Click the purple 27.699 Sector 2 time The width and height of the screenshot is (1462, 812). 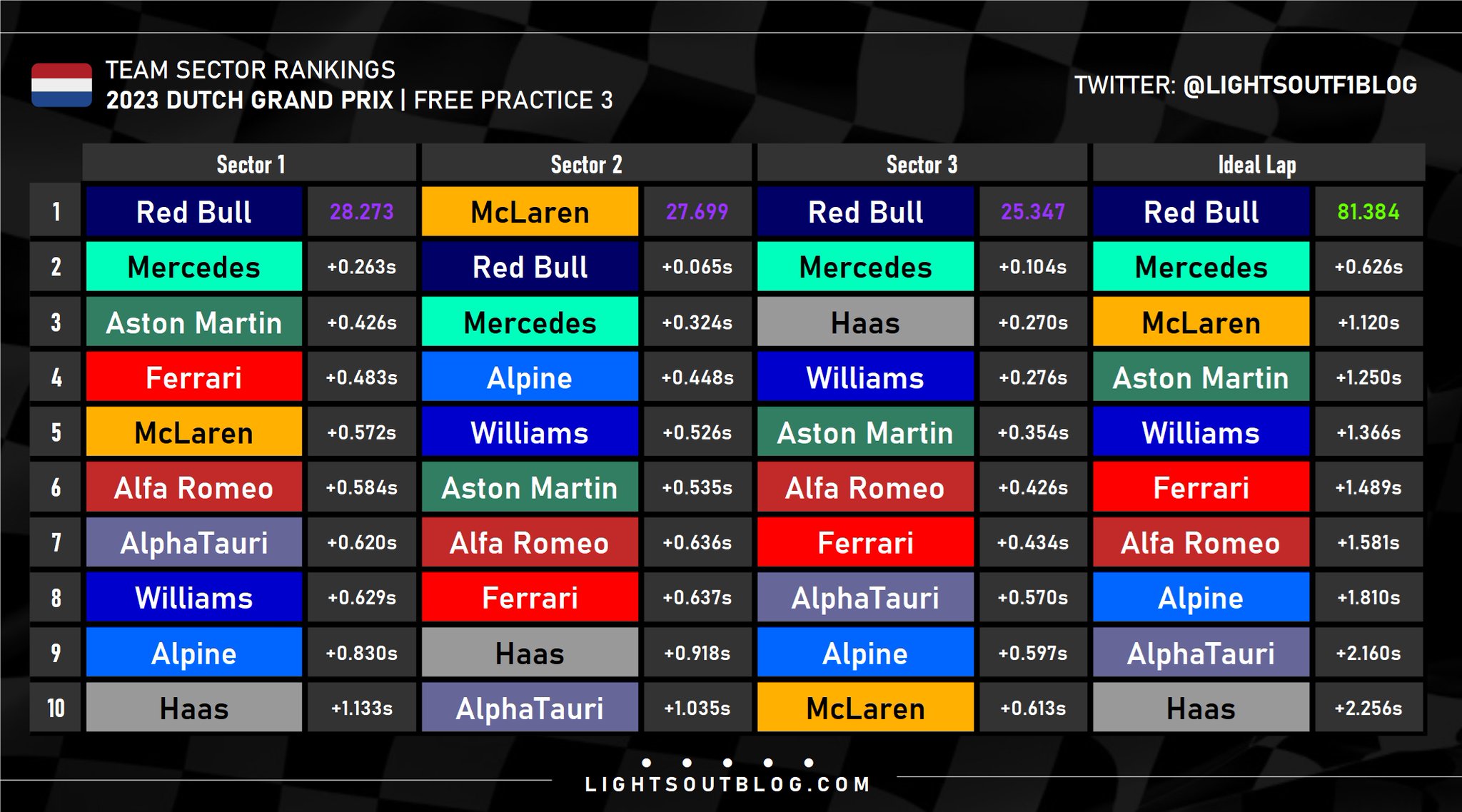pyautogui.click(x=697, y=212)
